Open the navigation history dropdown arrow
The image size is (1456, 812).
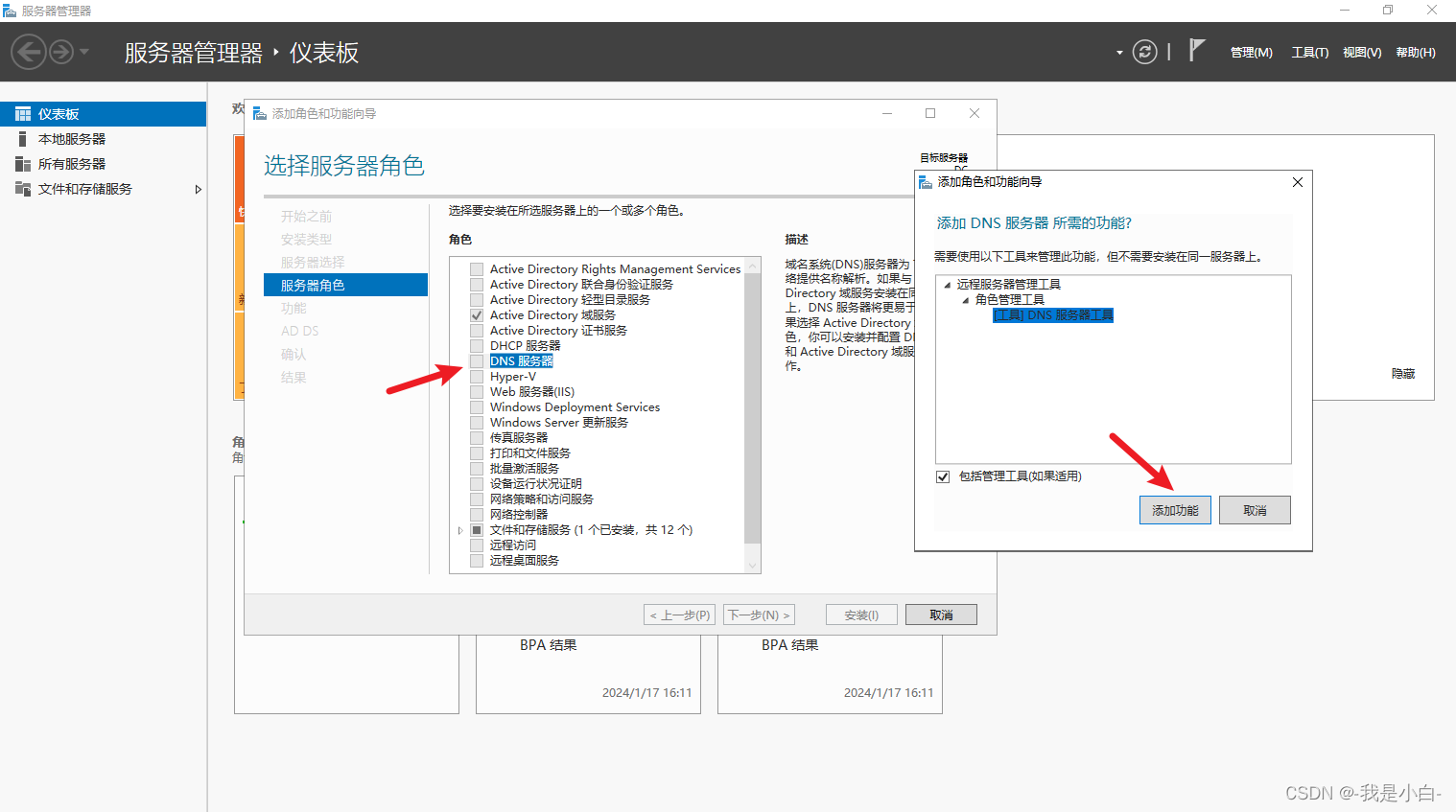(x=84, y=52)
